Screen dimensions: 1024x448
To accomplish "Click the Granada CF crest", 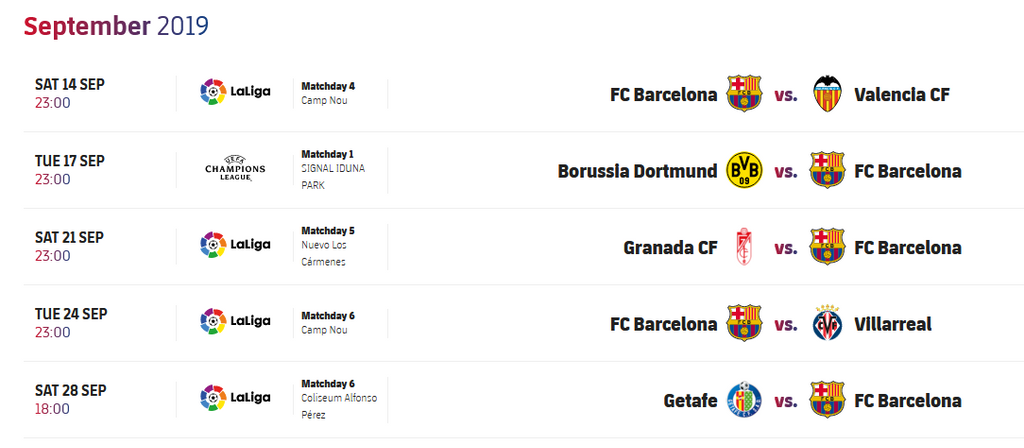I will pos(744,247).
